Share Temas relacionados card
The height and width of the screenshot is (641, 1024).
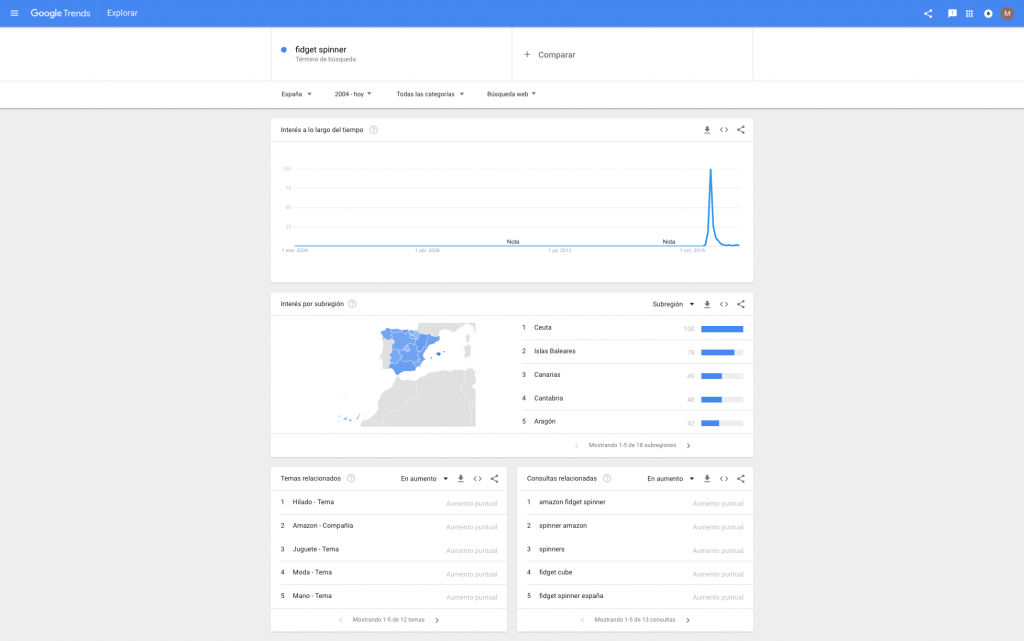click(494, 478)
